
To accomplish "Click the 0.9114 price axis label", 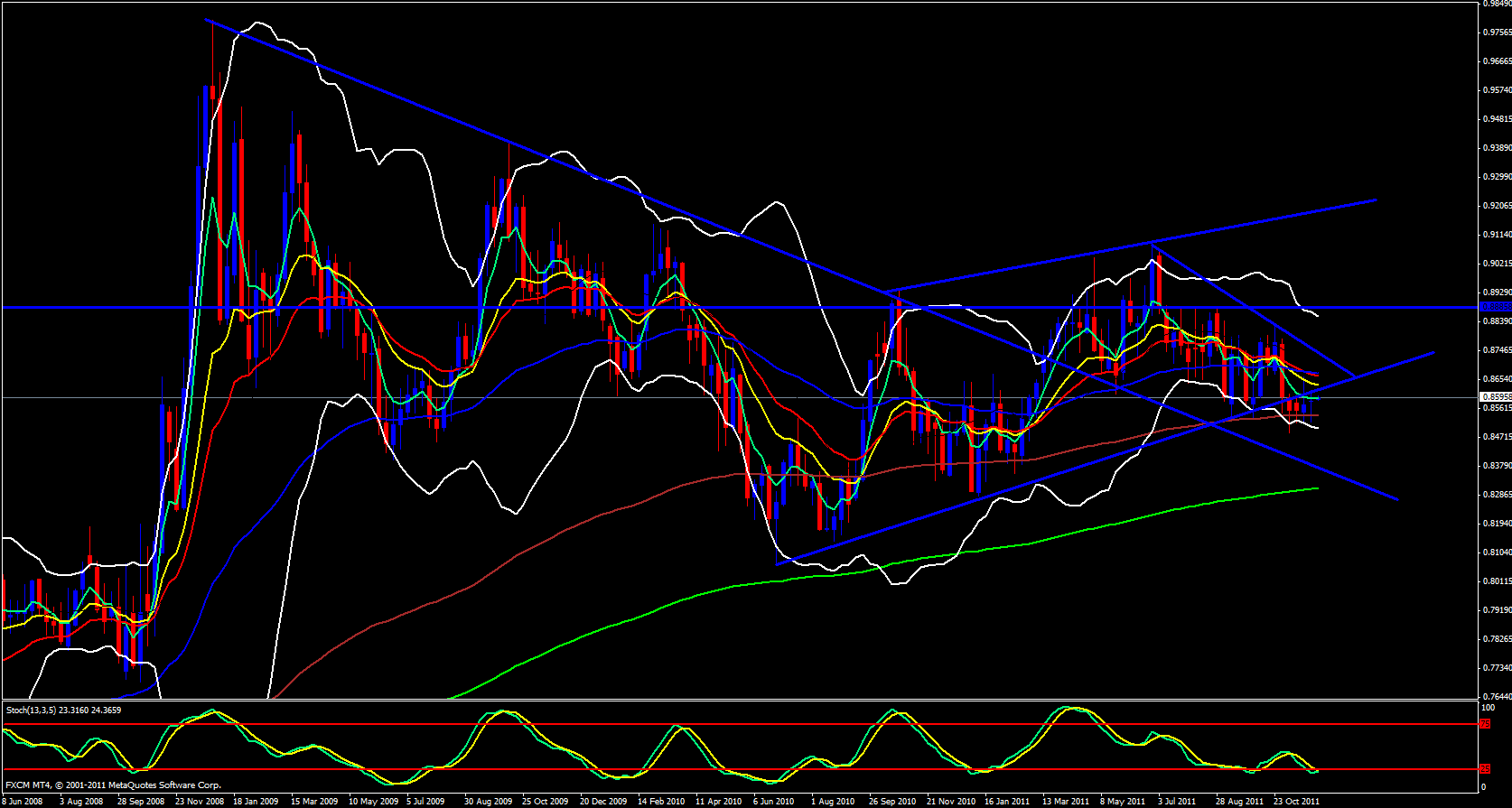I will coord(1497,235).
